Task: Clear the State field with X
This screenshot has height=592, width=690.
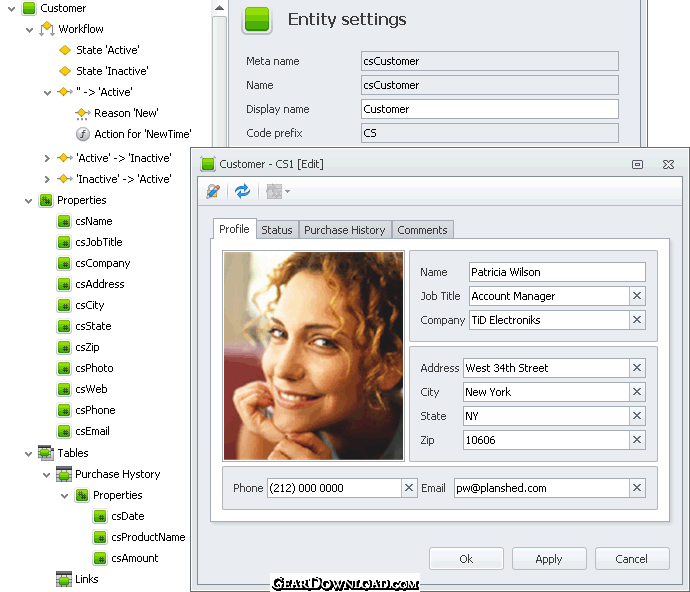Action: tap(637, 416)
